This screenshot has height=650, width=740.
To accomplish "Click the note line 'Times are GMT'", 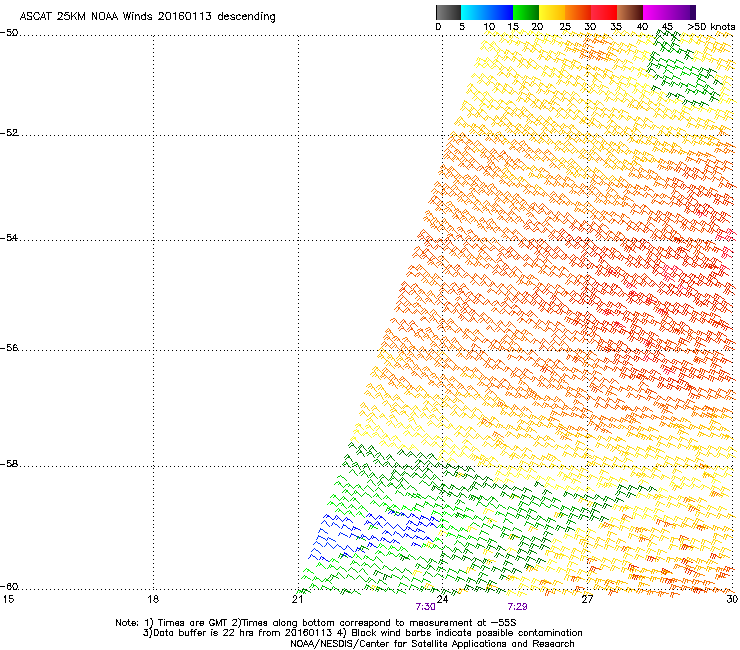I will (192, 623).
